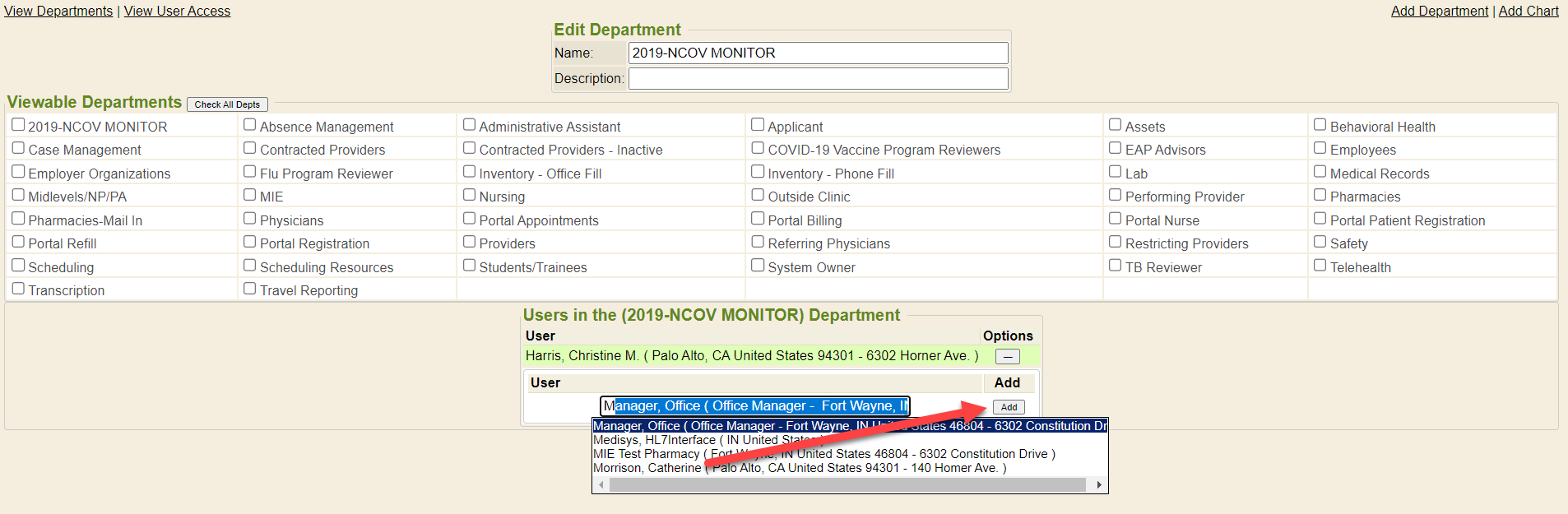The width and height of the screenshot is (1568, 514).
Task: Click Add button next to user field
Action: point(1009,407)
